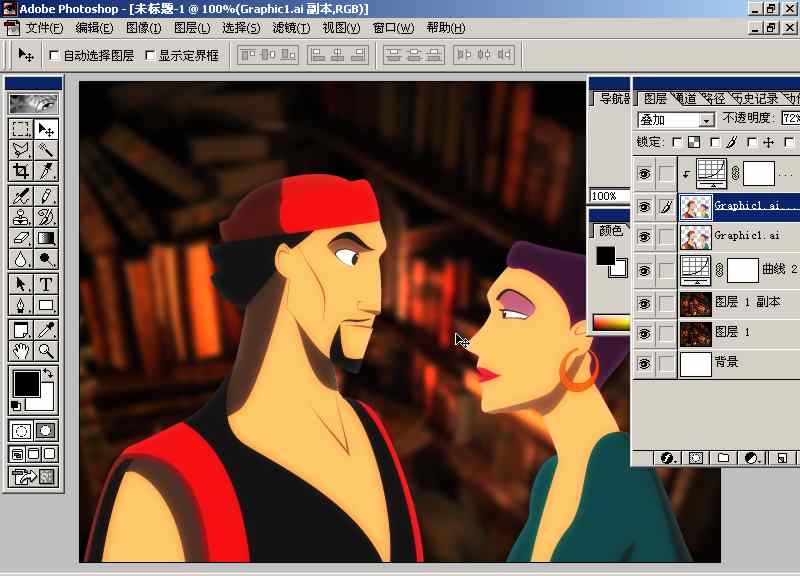The height and width of the screenshot is (576, 800).
Task: Swap foreground and background colors
Action: click(48, 373)
